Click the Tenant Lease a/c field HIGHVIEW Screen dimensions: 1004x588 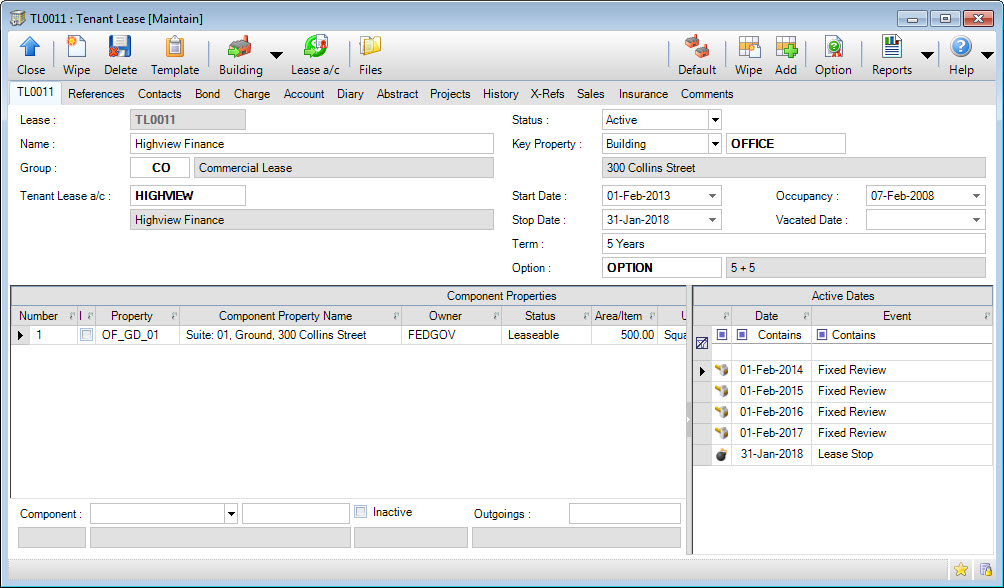click(188, 196)
